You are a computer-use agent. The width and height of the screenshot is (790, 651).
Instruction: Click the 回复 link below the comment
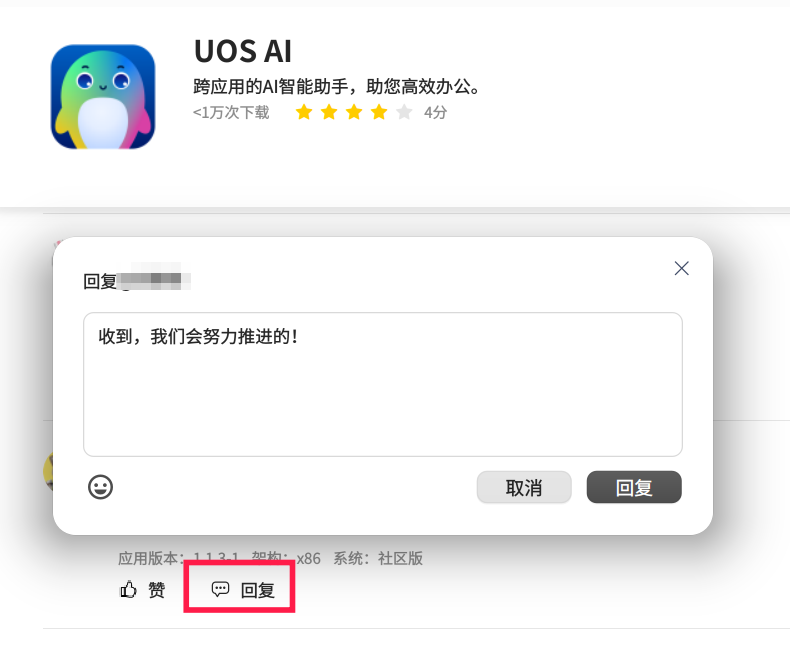point(257,590)
